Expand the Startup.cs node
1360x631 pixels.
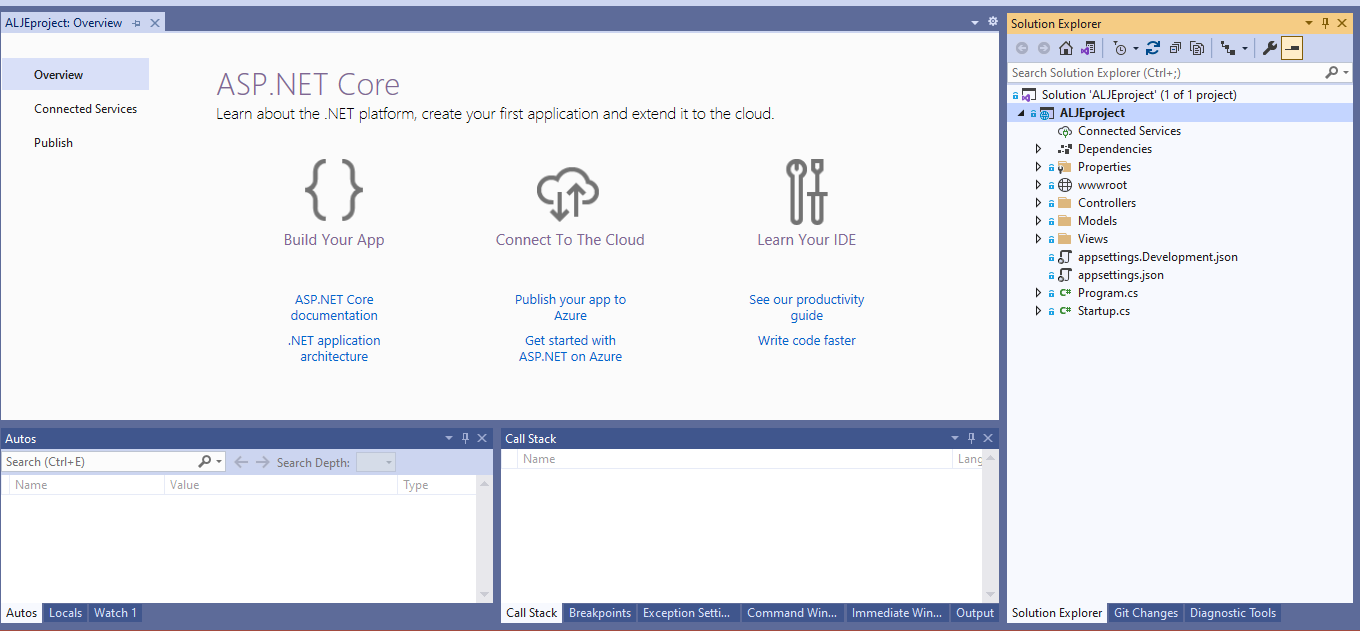[x=1039, y=311]
